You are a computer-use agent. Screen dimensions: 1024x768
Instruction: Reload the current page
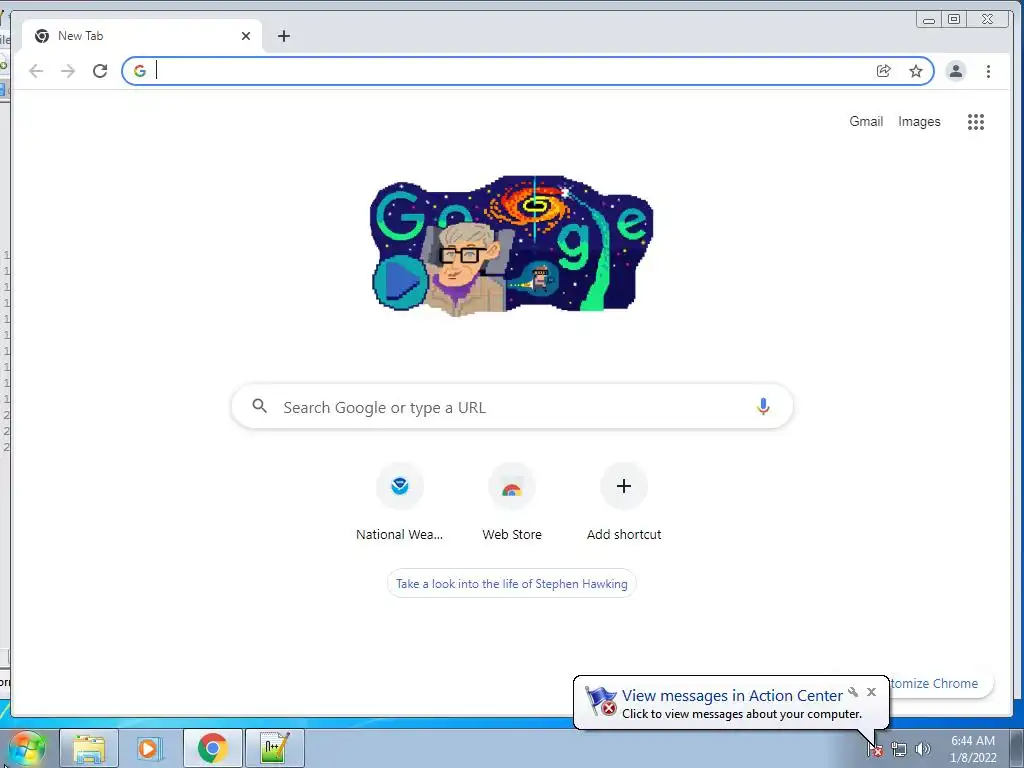[100, 71]
